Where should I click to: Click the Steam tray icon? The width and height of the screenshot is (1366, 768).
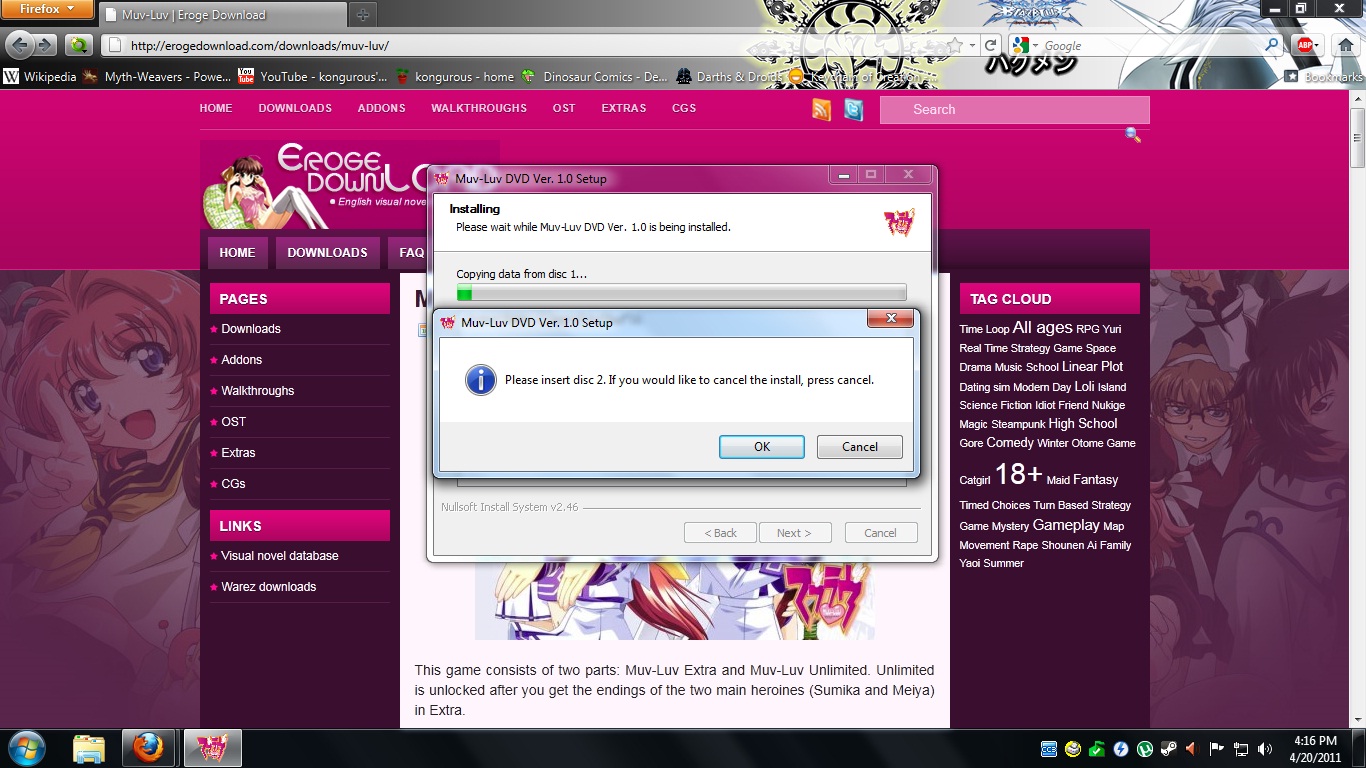point(1168,749)
